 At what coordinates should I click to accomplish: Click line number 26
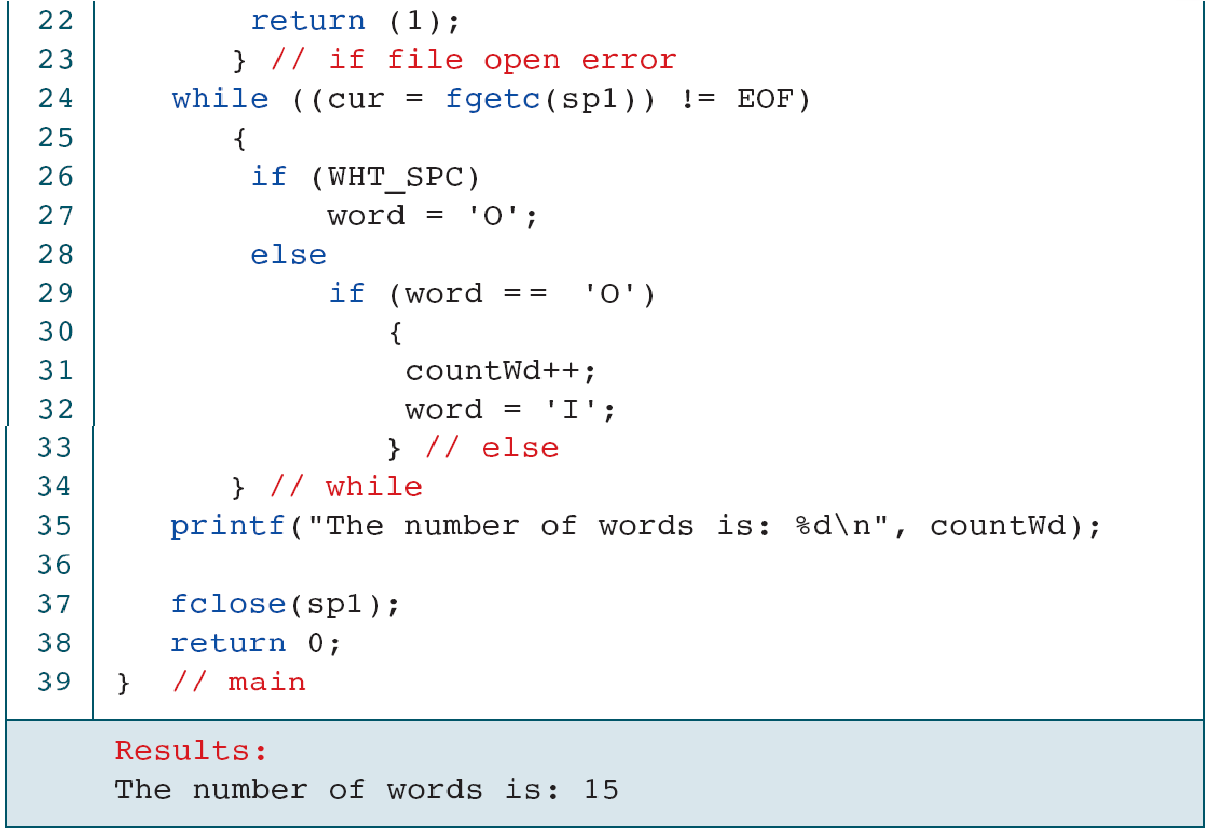click(x=56, y=177)
